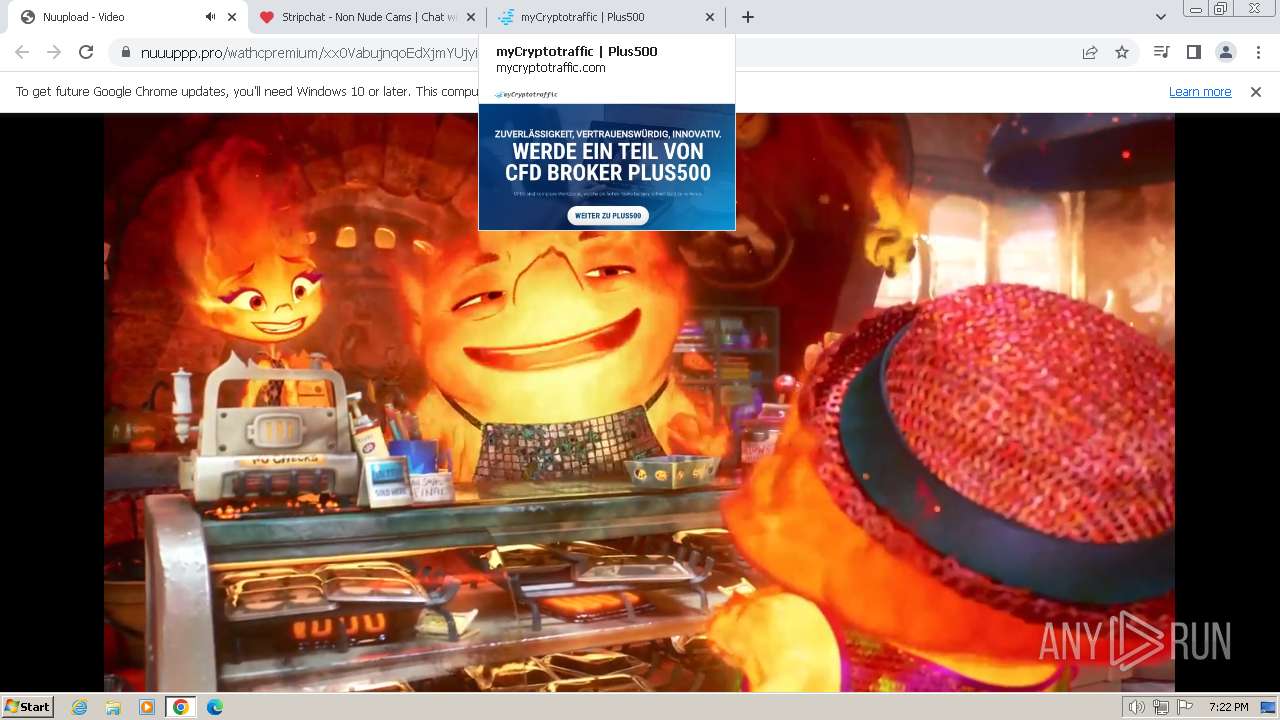Open a new browser tab
1280x720 pixels.
click(x=748, y=17)
